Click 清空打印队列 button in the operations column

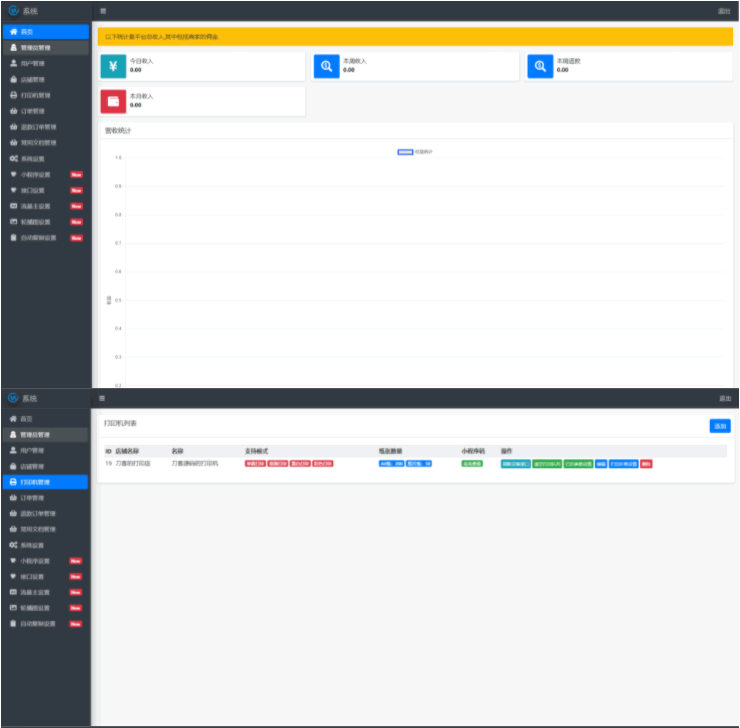pos(546,464)
